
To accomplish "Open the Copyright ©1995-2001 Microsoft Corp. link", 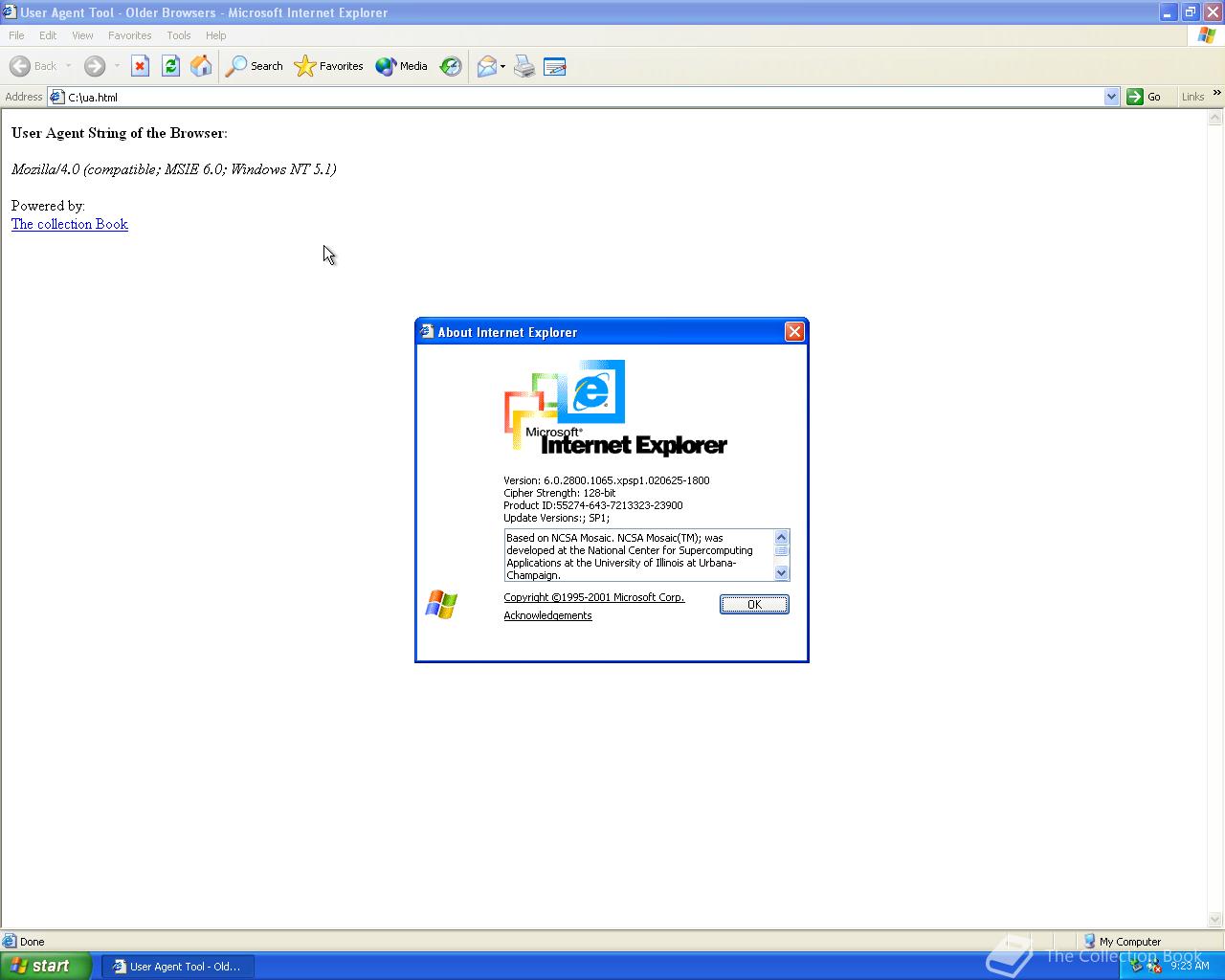I will point(594,597).
